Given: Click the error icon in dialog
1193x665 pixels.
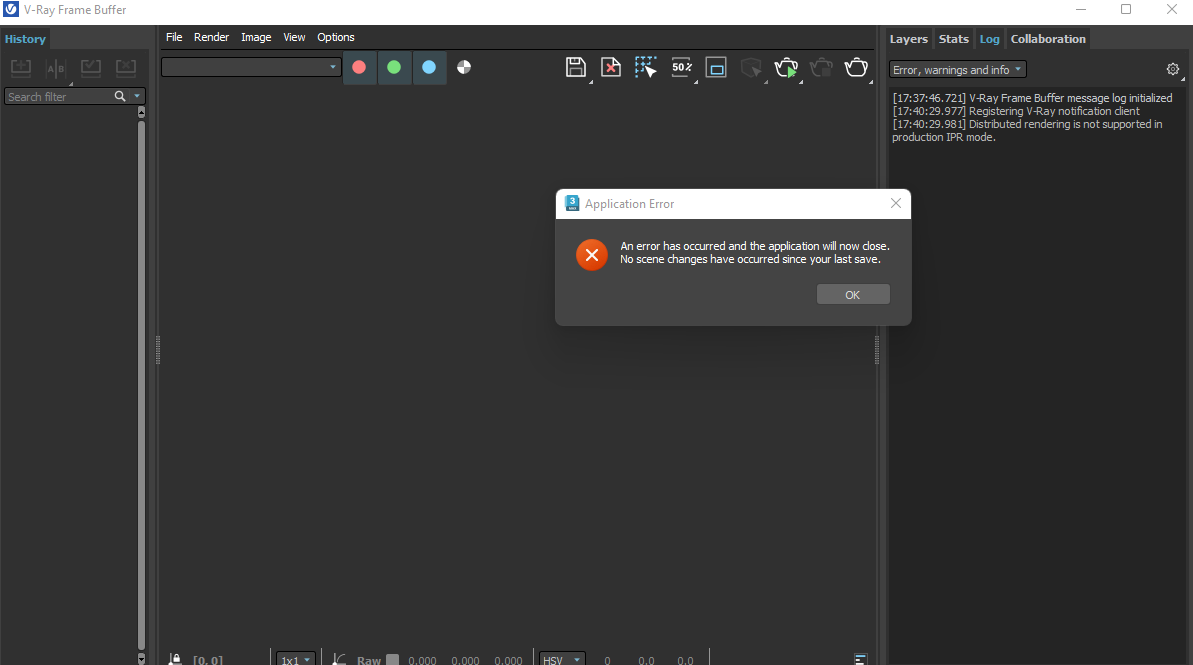Looking at the screenshot, I should 592,255.
